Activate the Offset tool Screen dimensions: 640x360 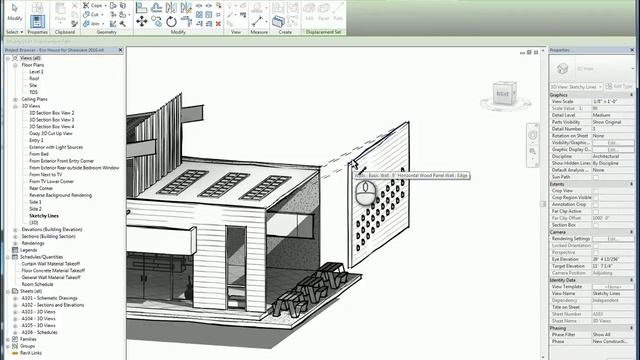pyautogui.click(x=156, y=7)
